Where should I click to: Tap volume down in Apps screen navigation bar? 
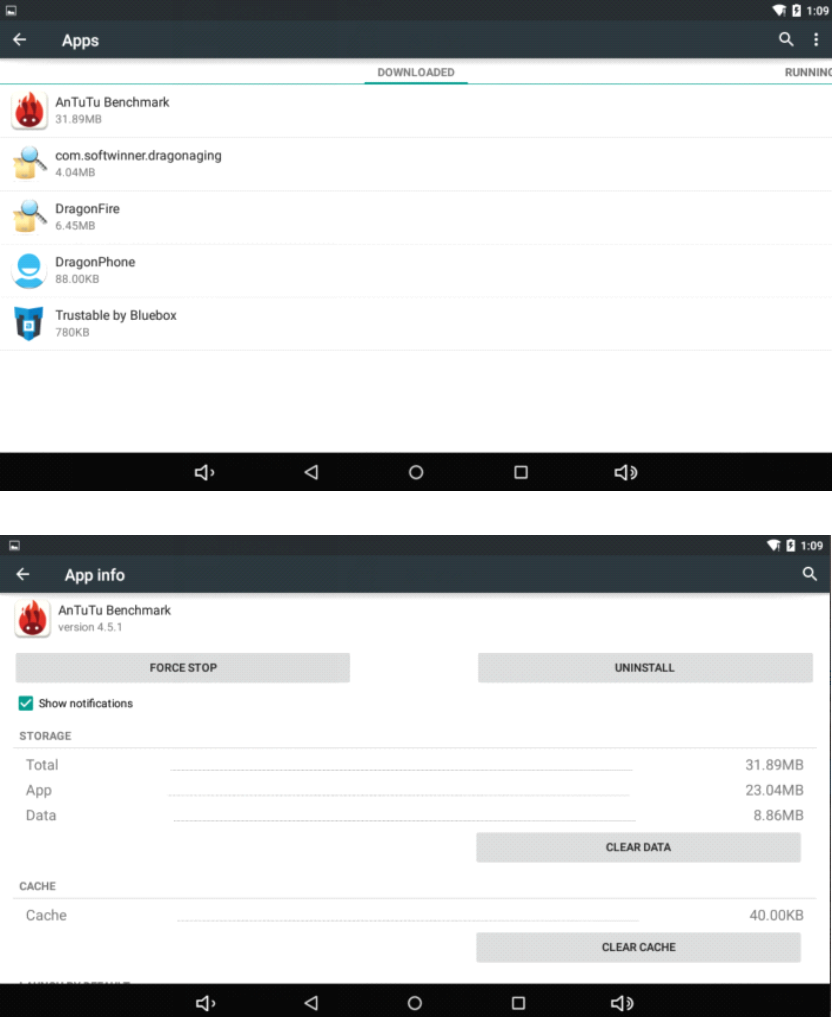[204, 472]
